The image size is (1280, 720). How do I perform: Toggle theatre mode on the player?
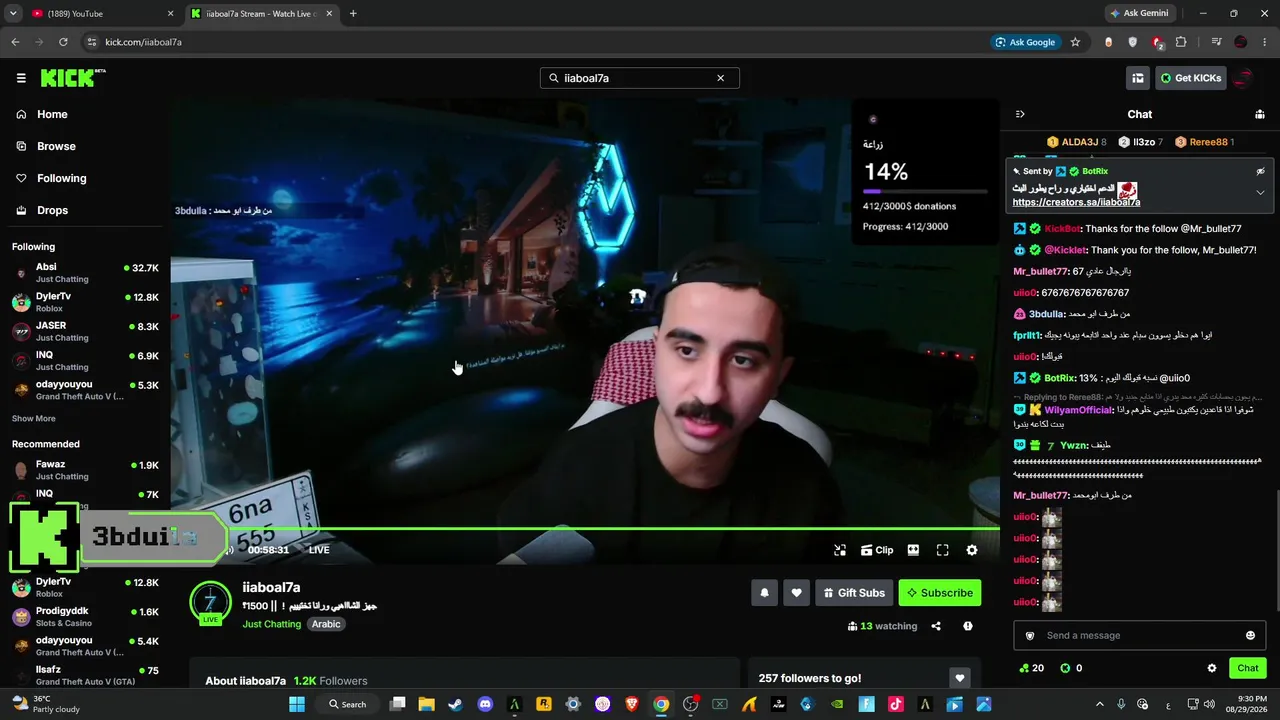(x=913, y=550)
